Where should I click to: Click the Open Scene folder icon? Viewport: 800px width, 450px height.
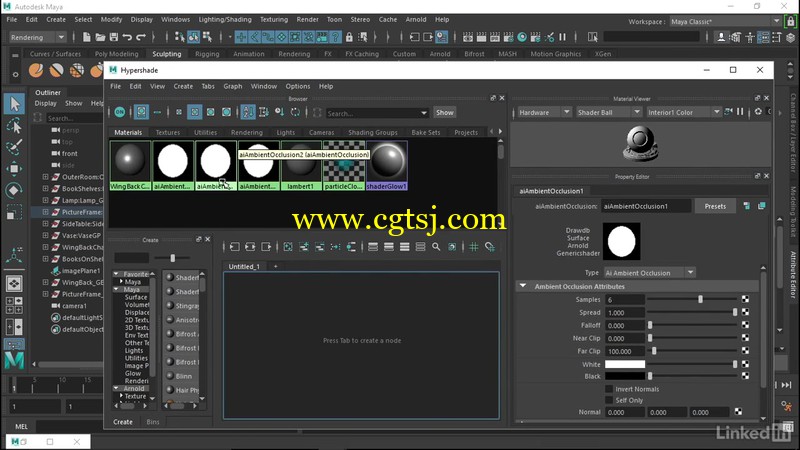coord(100,37)
